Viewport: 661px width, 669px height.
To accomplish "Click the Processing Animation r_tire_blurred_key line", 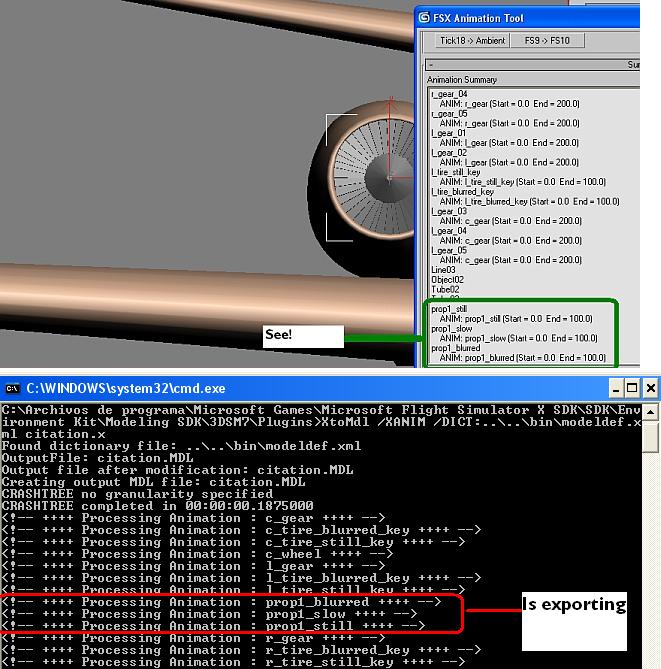I will point(241,650).
